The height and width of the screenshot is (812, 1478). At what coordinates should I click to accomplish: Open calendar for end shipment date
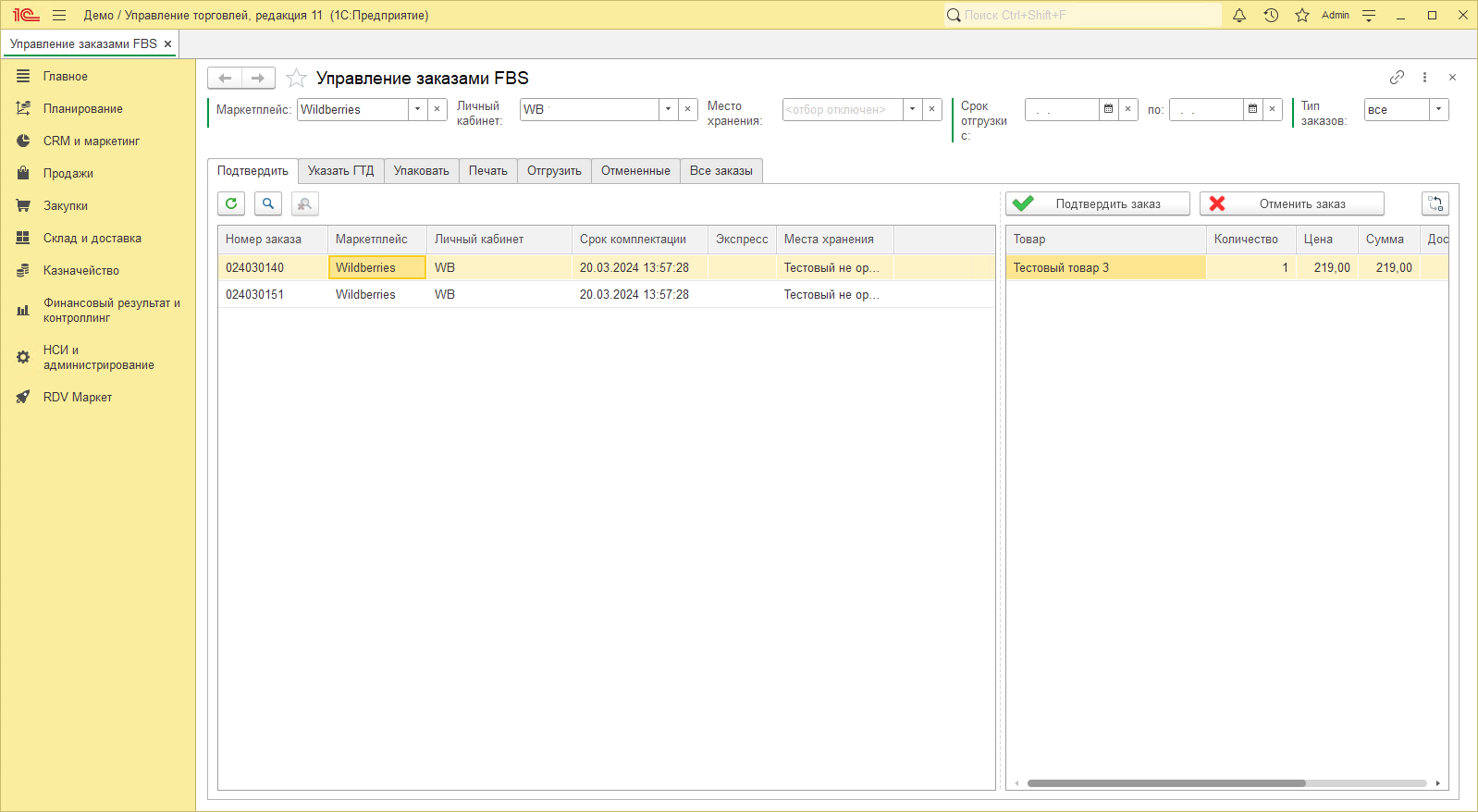pyautogui.click(x=1252, y=109)
